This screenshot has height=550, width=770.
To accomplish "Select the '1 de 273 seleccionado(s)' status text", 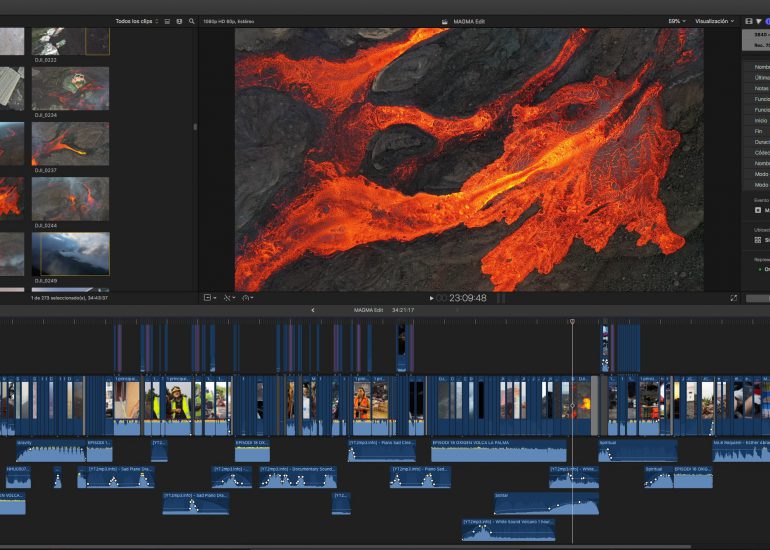I will (x=69, y=298).
